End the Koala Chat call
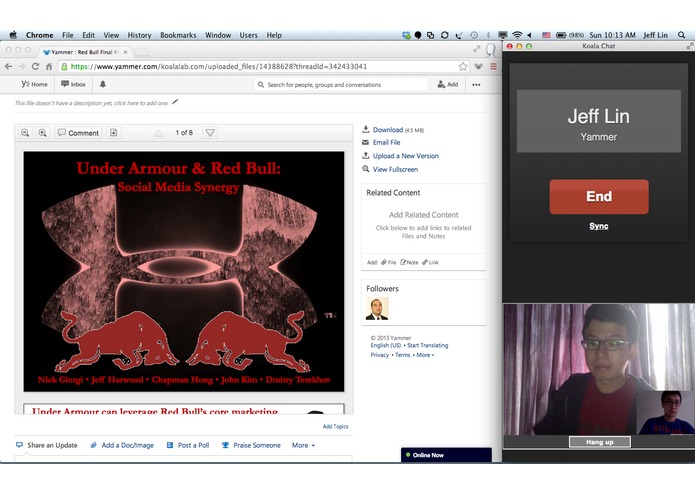The image size is (695, 494). 599,196
